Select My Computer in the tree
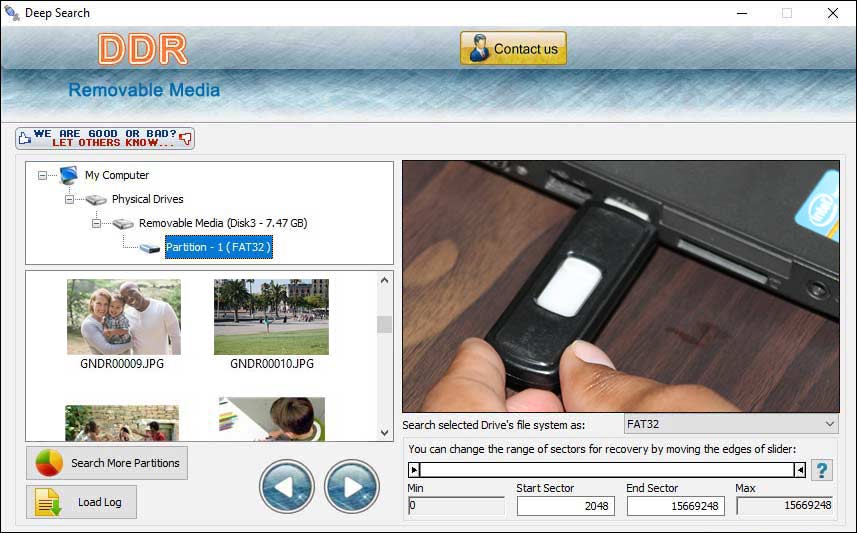Image resolution: width=857 pixels, height=533 pixels. coord(116,175)
